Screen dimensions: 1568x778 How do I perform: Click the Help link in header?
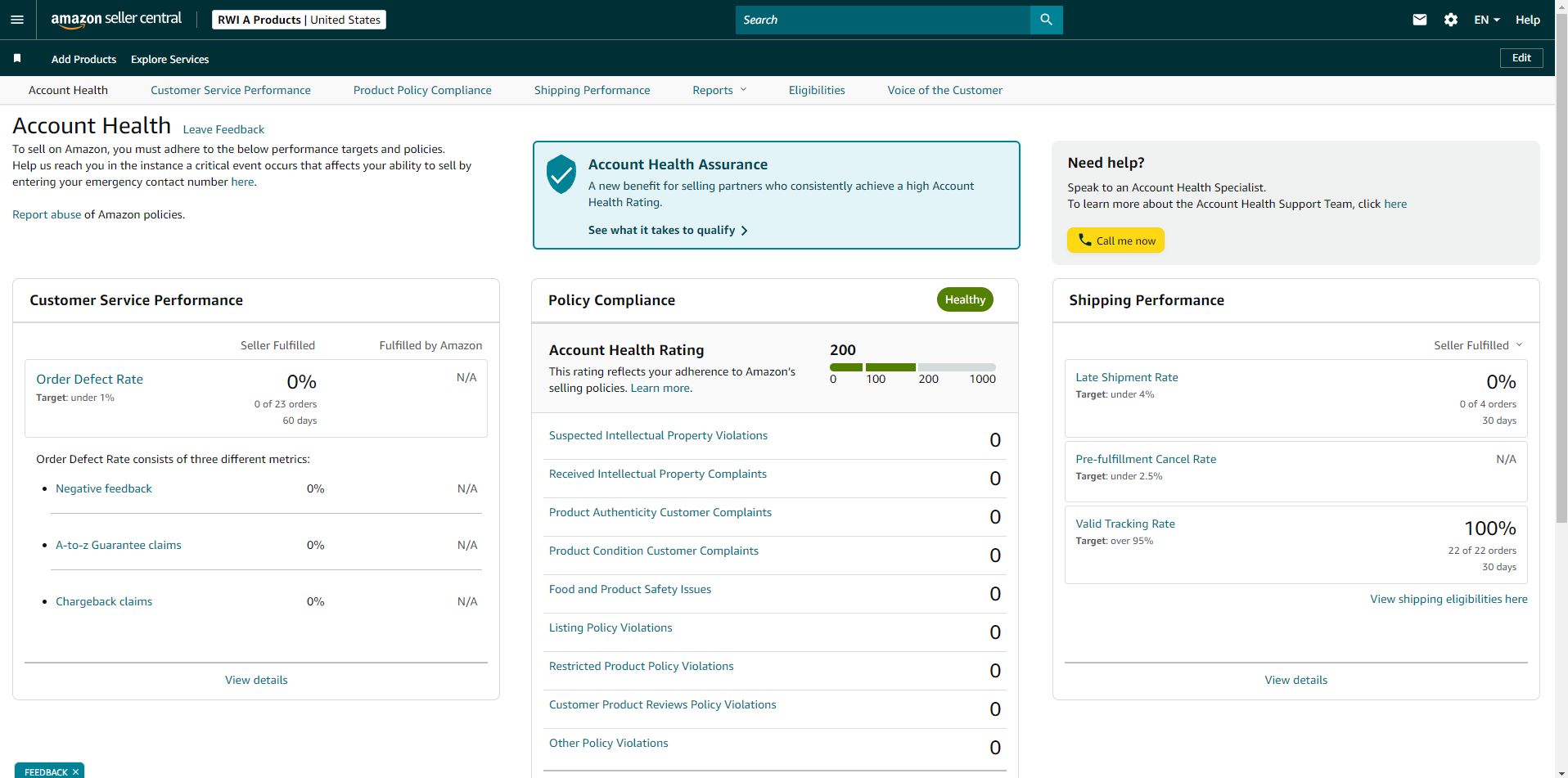[x=1527, y=20]
